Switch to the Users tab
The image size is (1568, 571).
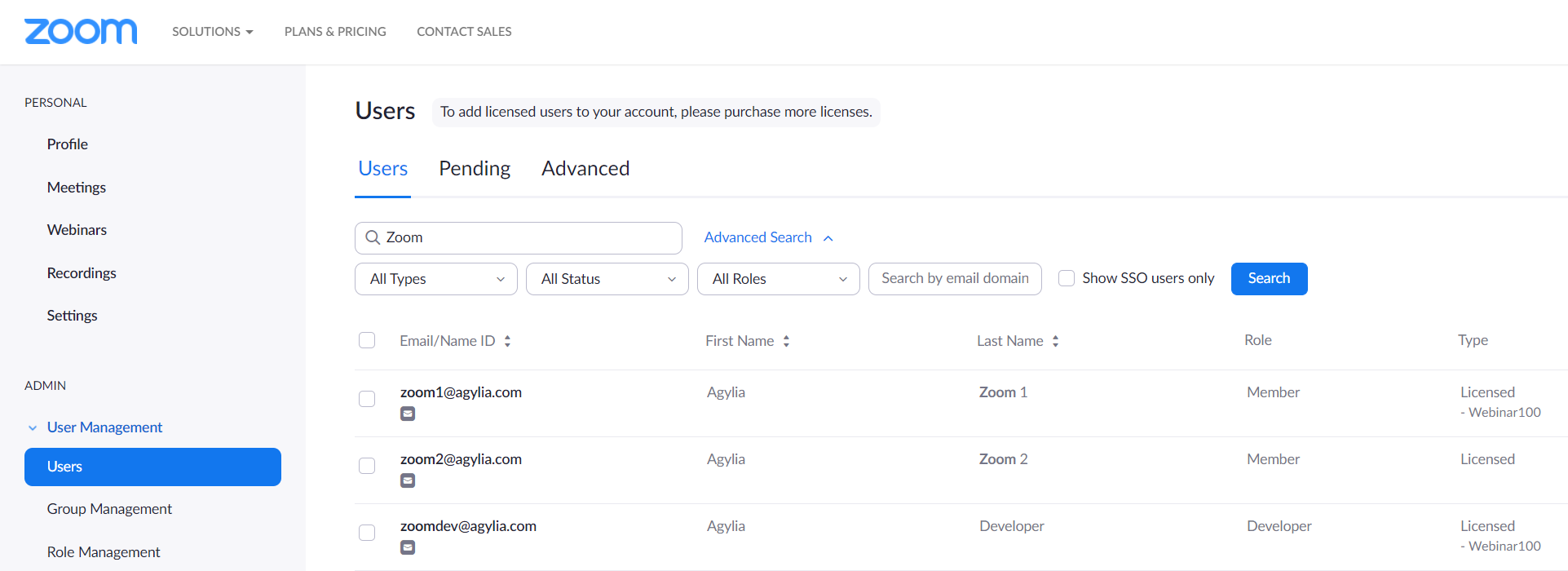(x=382, y=168)
